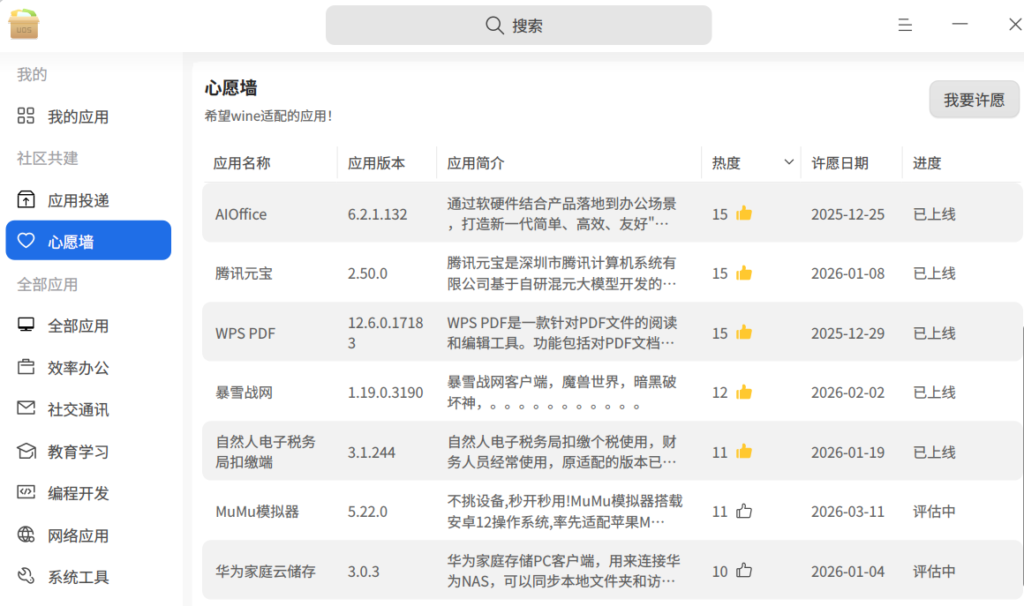Click the 我的应用 grid icon
The height and width of the screenshot is (606, 1024).
point(27,116)
